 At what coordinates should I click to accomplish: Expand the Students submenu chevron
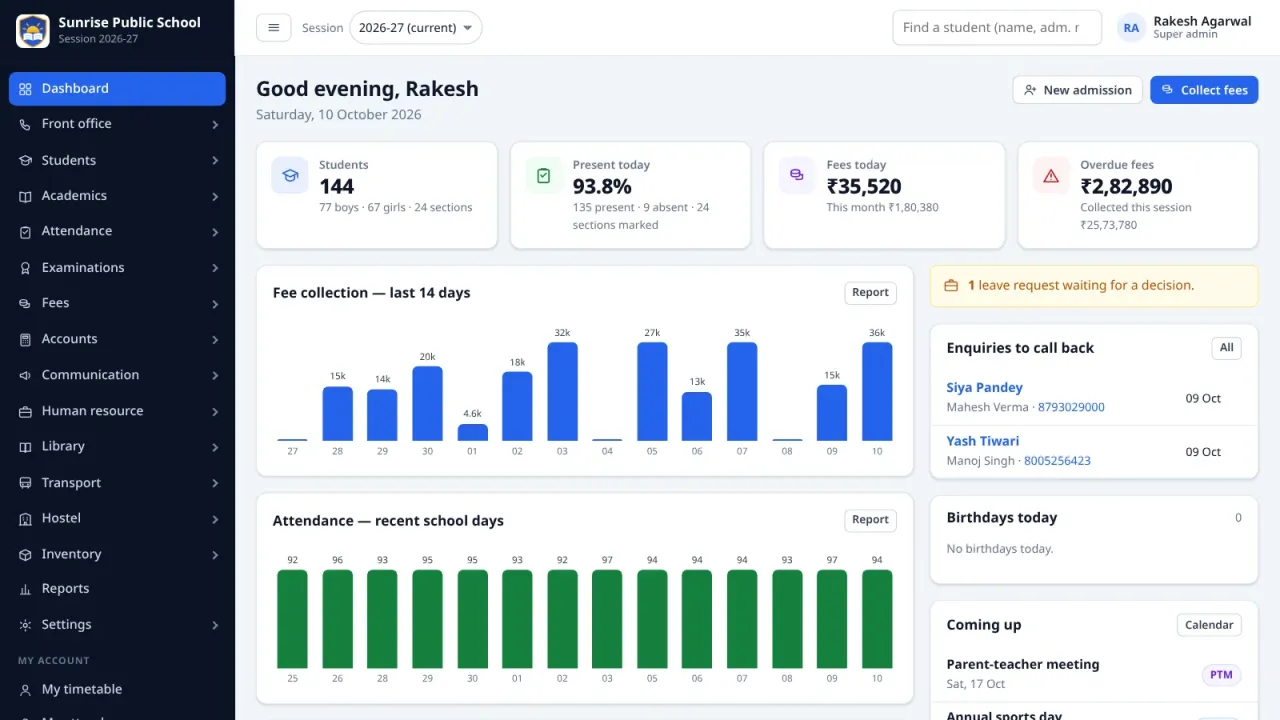tap(215, 160)
